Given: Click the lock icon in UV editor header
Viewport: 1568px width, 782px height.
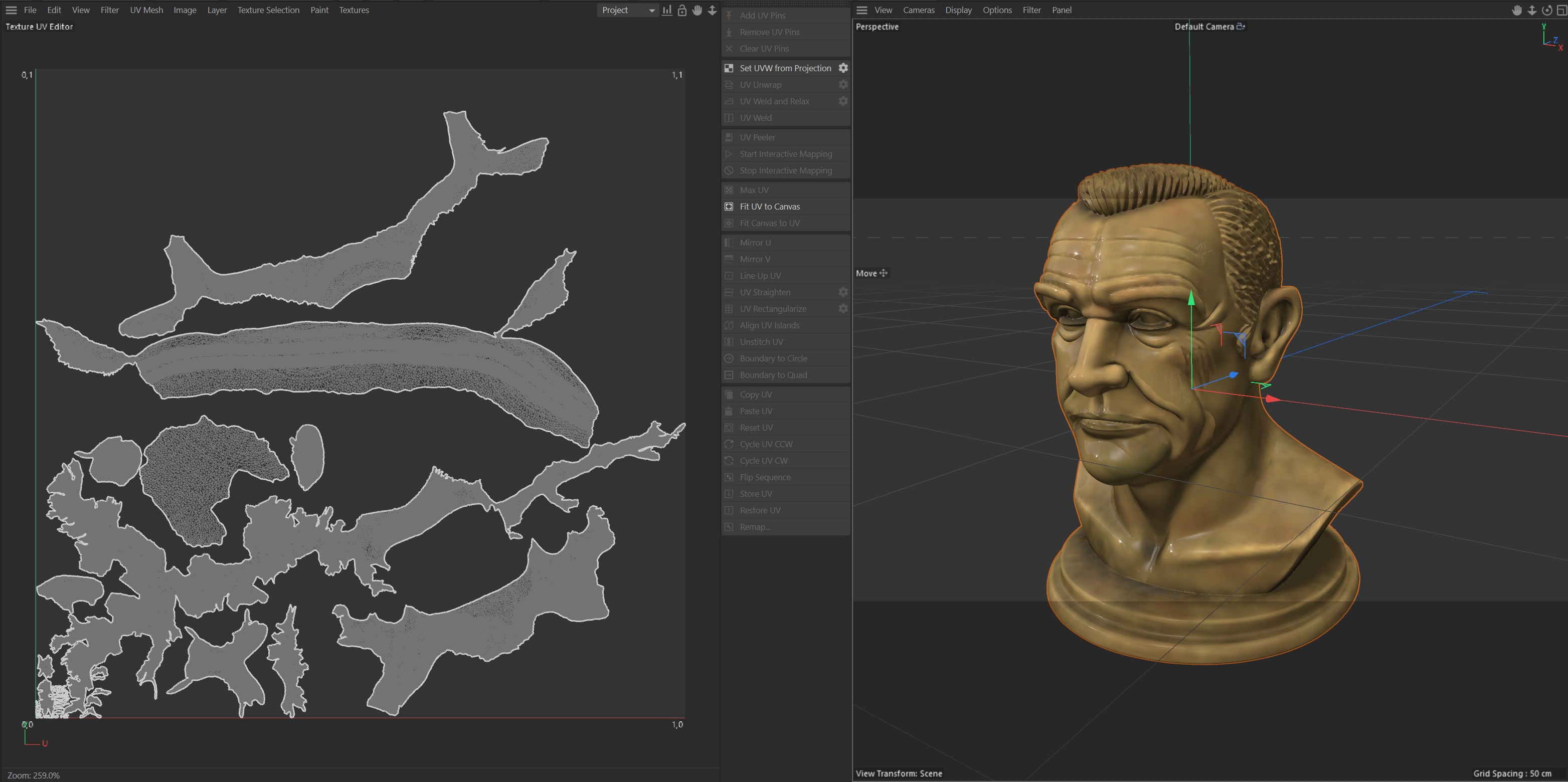Looking at the screenshot, I should 682,11.
